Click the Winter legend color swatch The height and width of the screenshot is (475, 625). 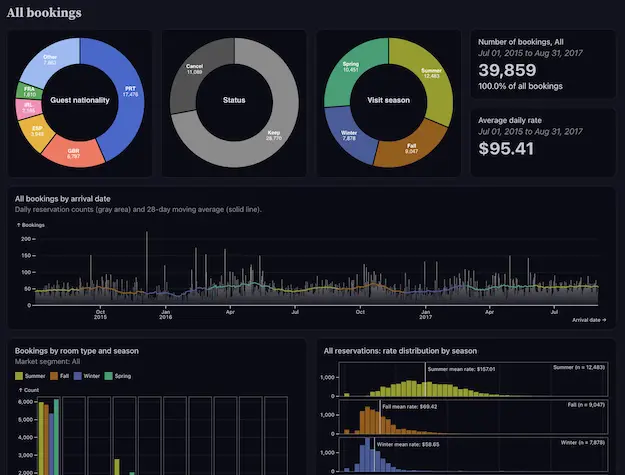click(x=78, y=376)
